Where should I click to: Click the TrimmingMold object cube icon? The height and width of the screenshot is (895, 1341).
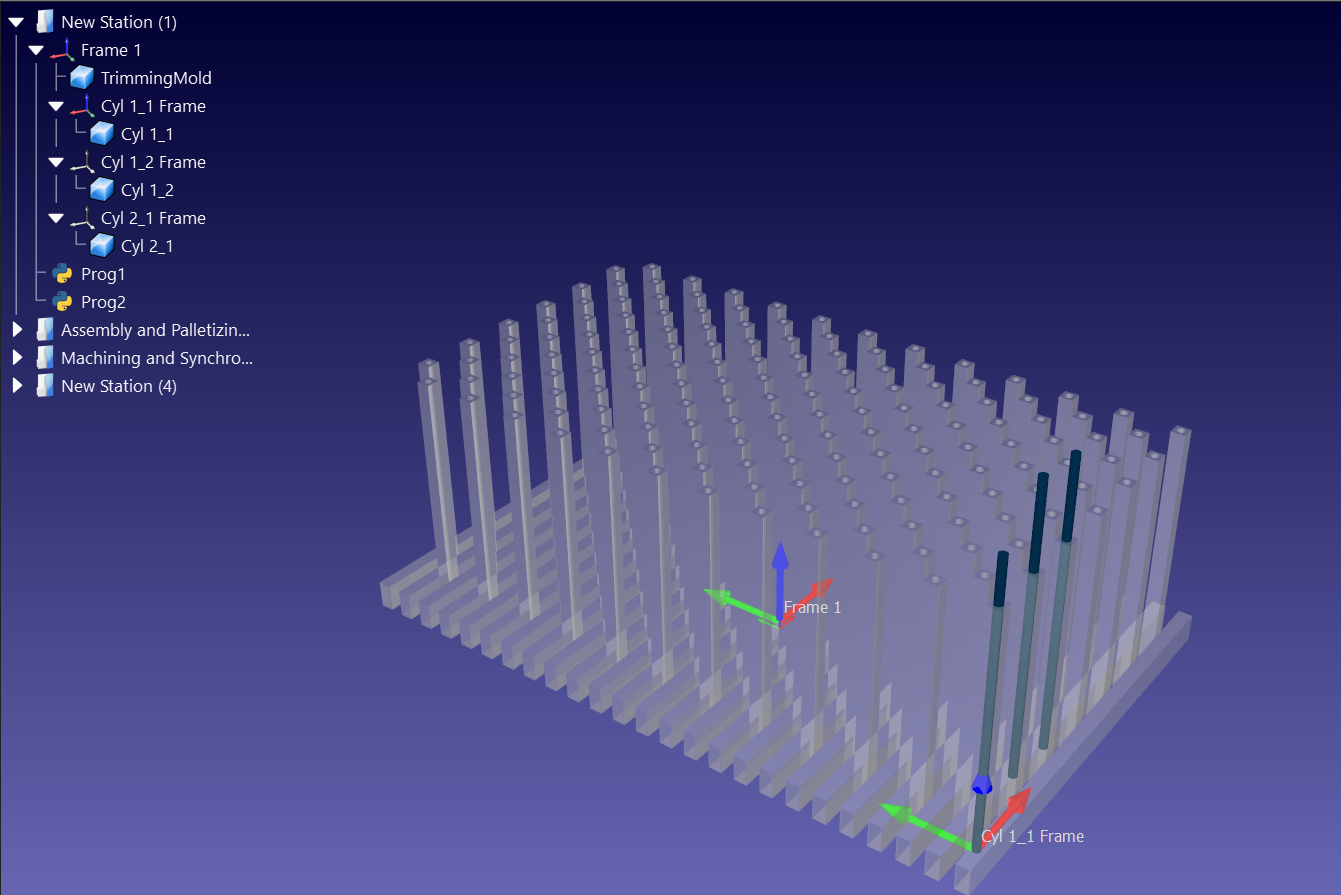(x=82, y=78)
